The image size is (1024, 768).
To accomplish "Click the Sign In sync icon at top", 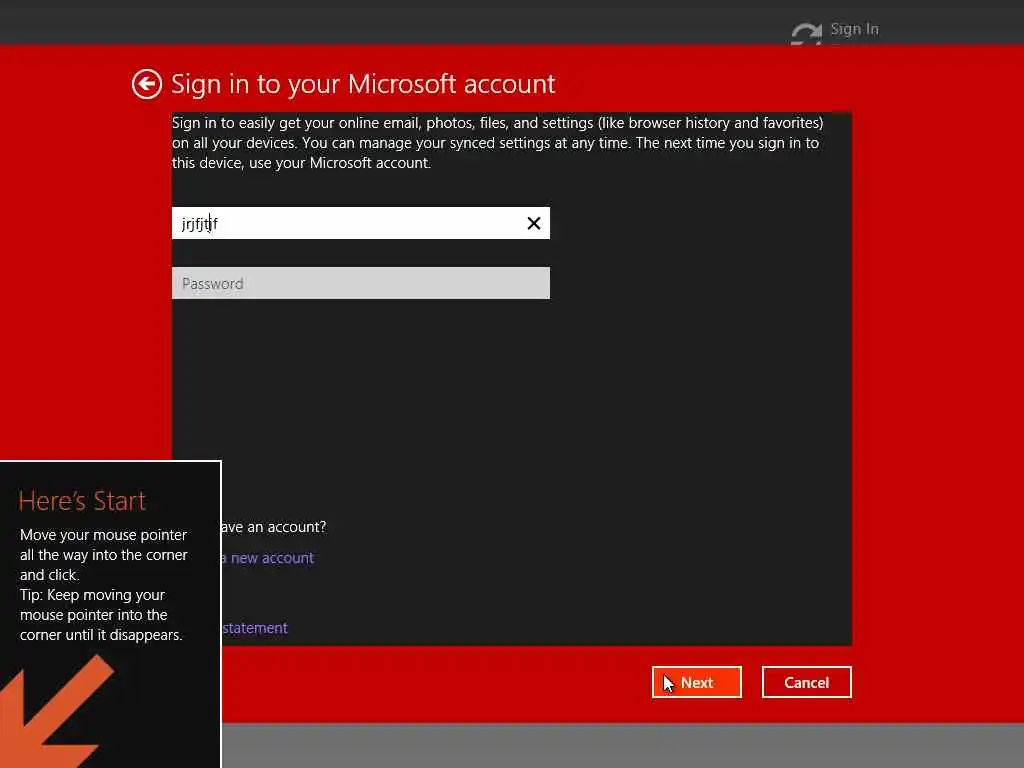I will click(807, 33).
